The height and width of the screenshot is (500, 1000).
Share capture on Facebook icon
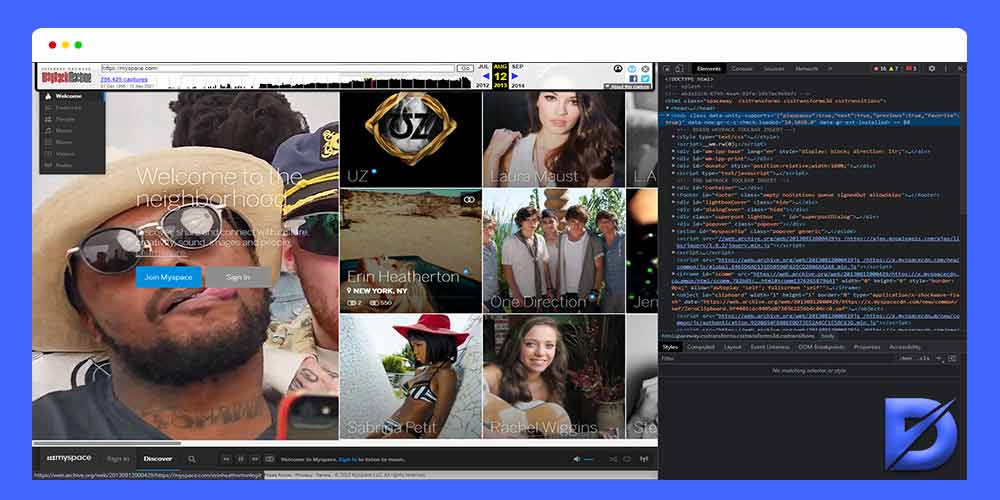(x=633, y=79)
